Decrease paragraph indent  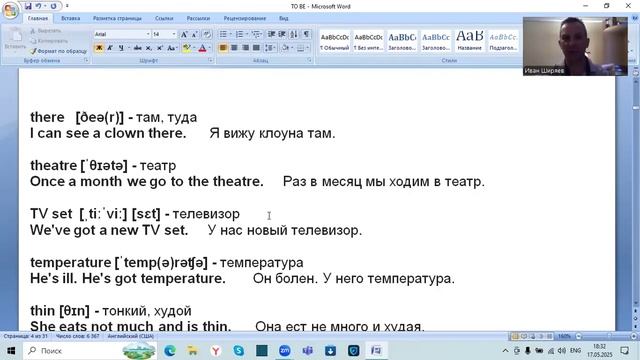(x=271, y=34)
